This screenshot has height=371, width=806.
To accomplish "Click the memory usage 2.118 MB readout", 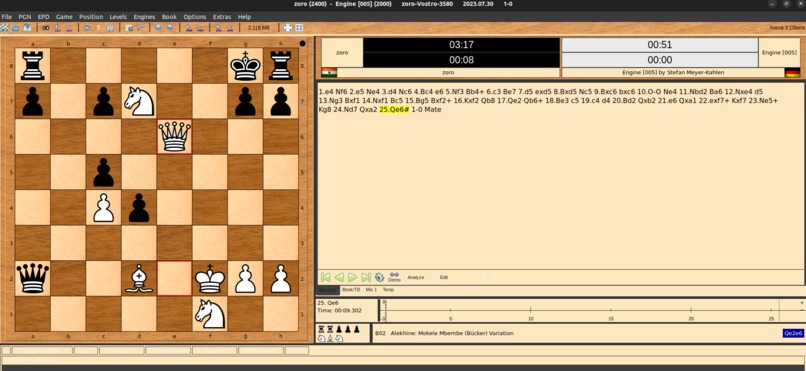I will pyautogui.click(x=258, y=28).
